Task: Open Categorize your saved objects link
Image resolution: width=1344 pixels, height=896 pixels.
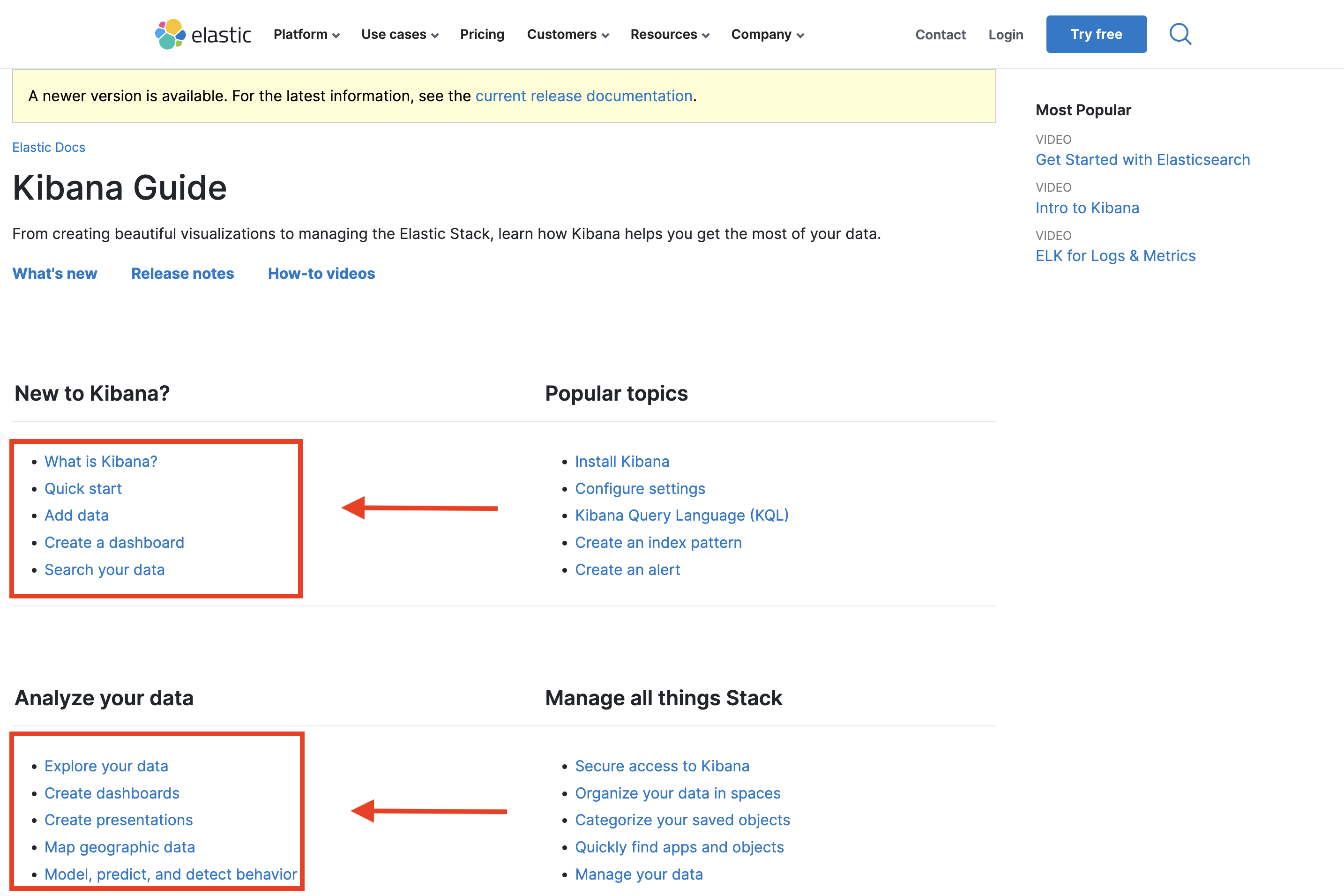Action: (682, 820)
